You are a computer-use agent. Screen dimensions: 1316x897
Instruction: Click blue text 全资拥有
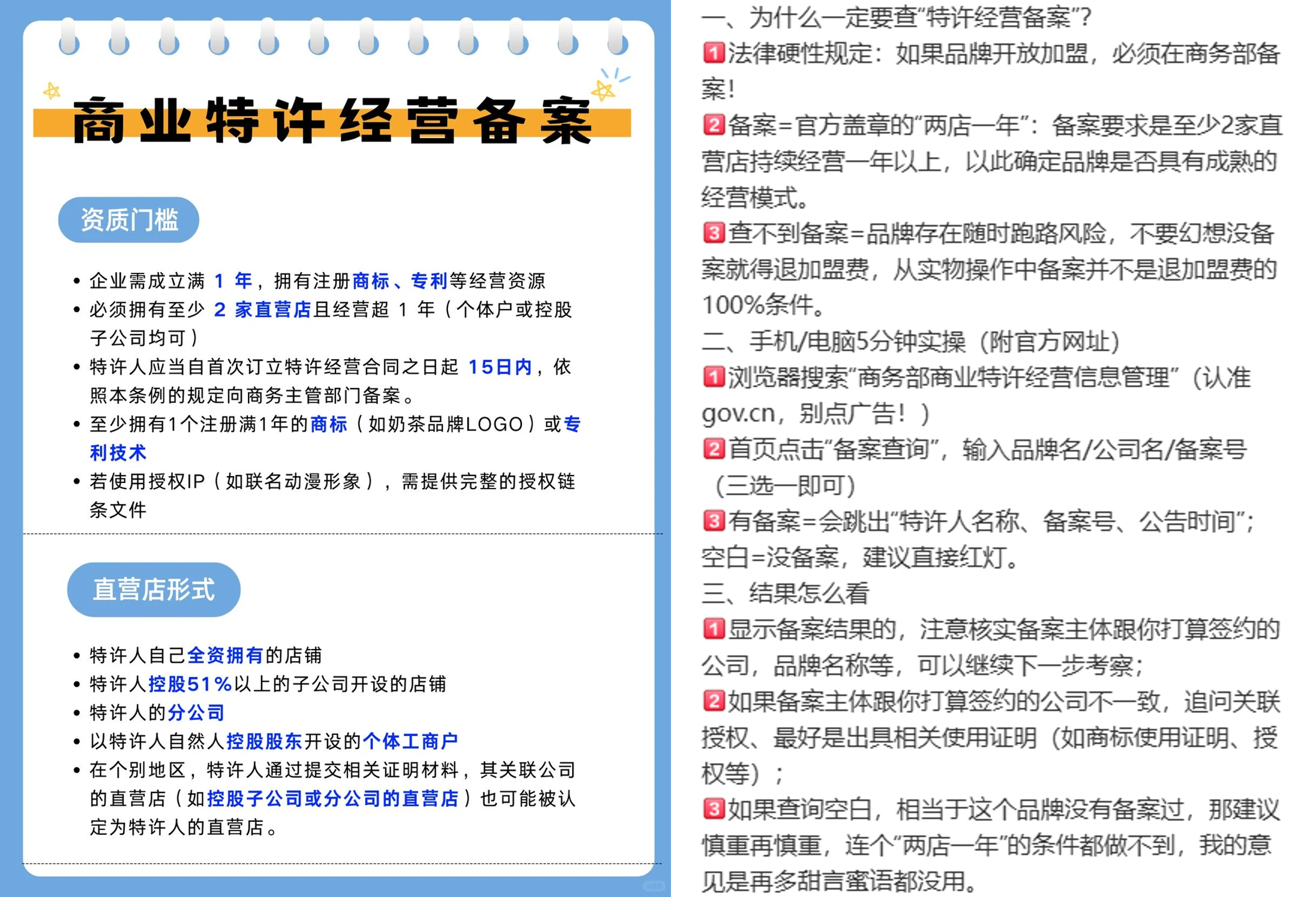pyautogui.click(x=225, y=655)
